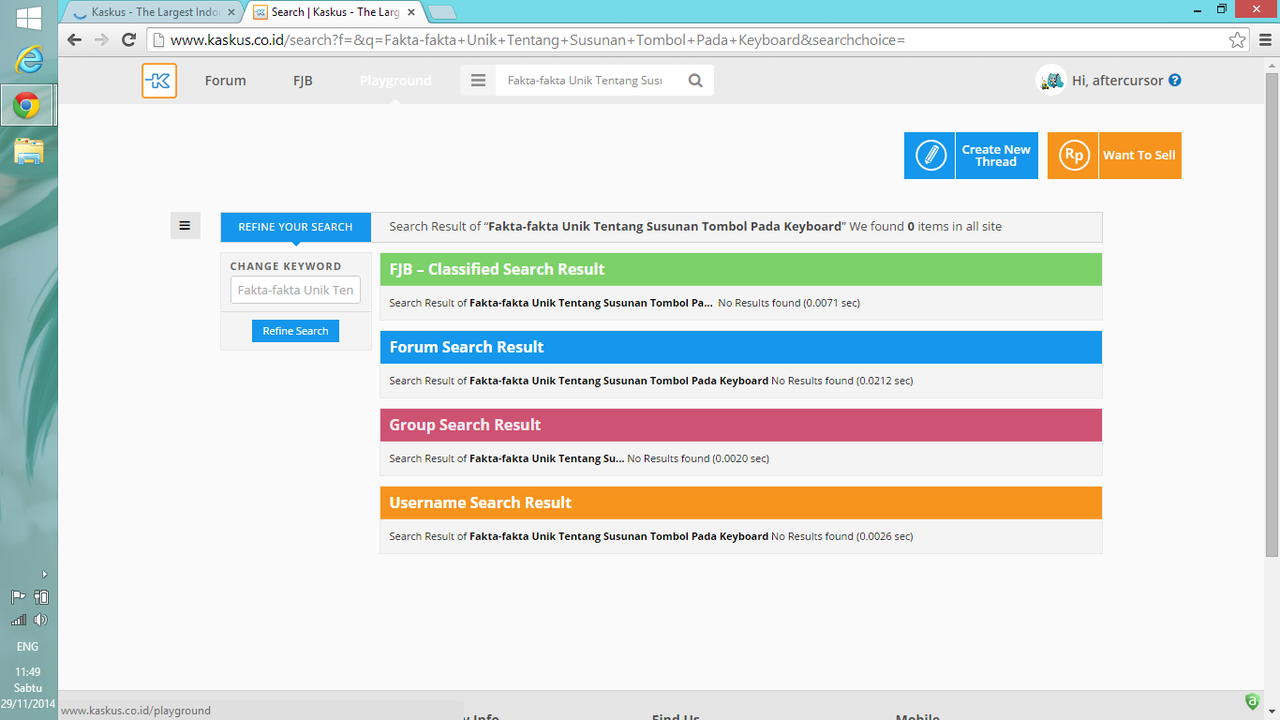The image size is (1280, 720).
Task: Show hidden tray icons arrow
Action: pos(44,574)
